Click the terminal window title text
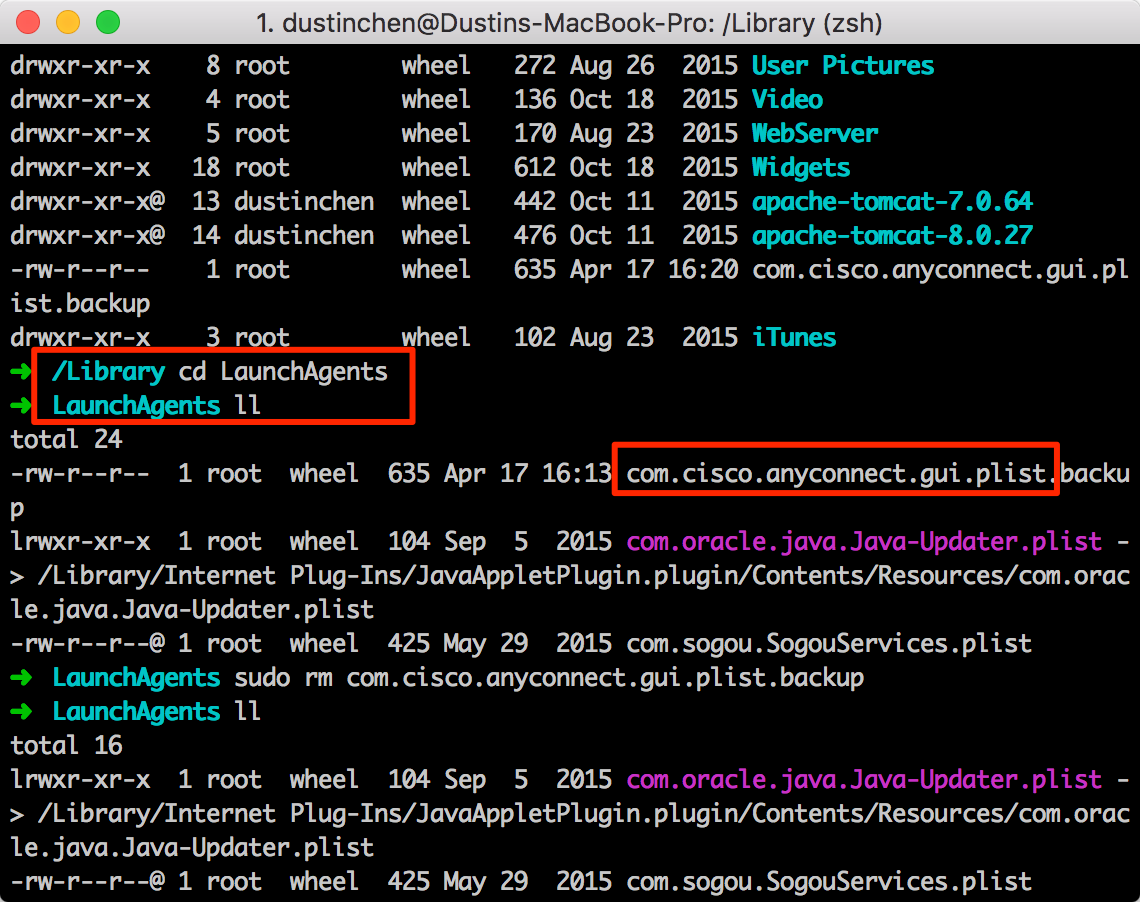The image size is (1140, 902). (x=569, y=23)
